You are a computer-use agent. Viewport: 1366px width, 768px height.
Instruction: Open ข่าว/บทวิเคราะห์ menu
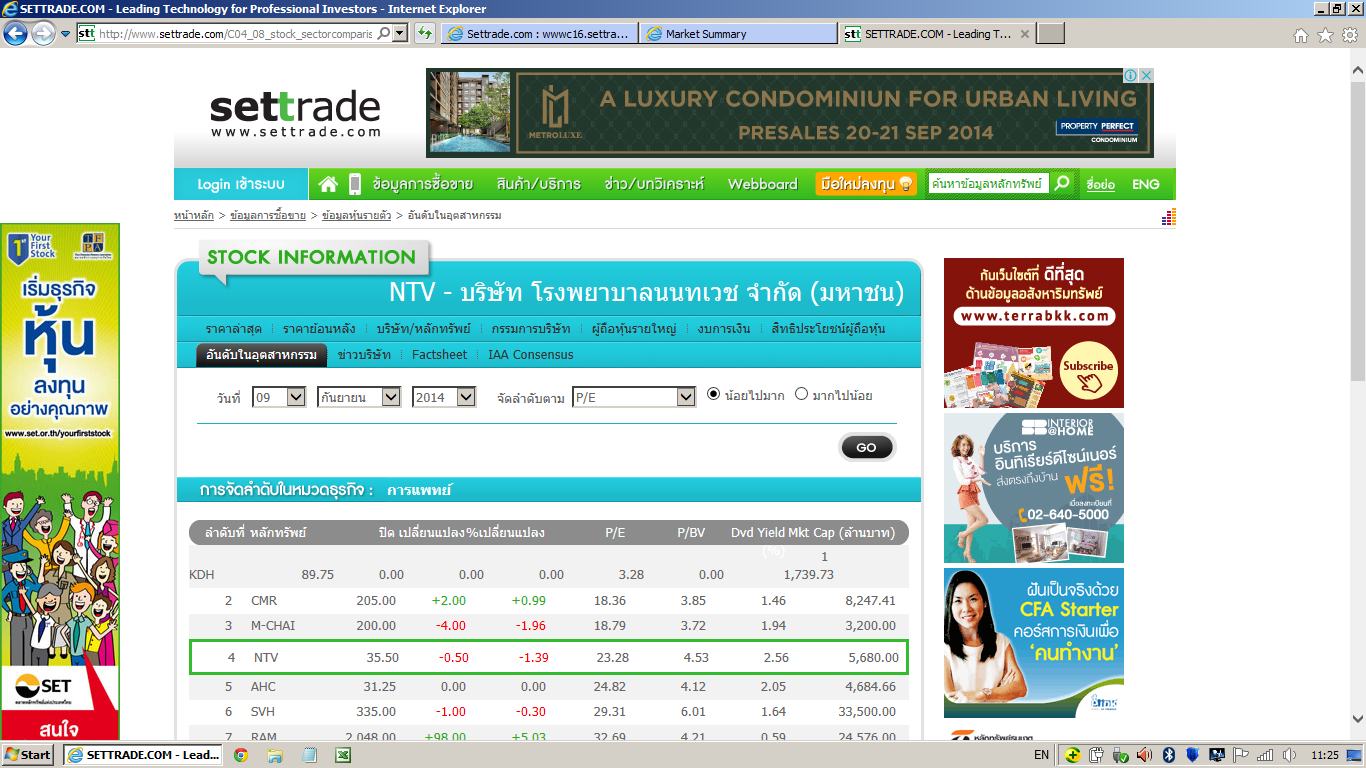tap(654, 184)
